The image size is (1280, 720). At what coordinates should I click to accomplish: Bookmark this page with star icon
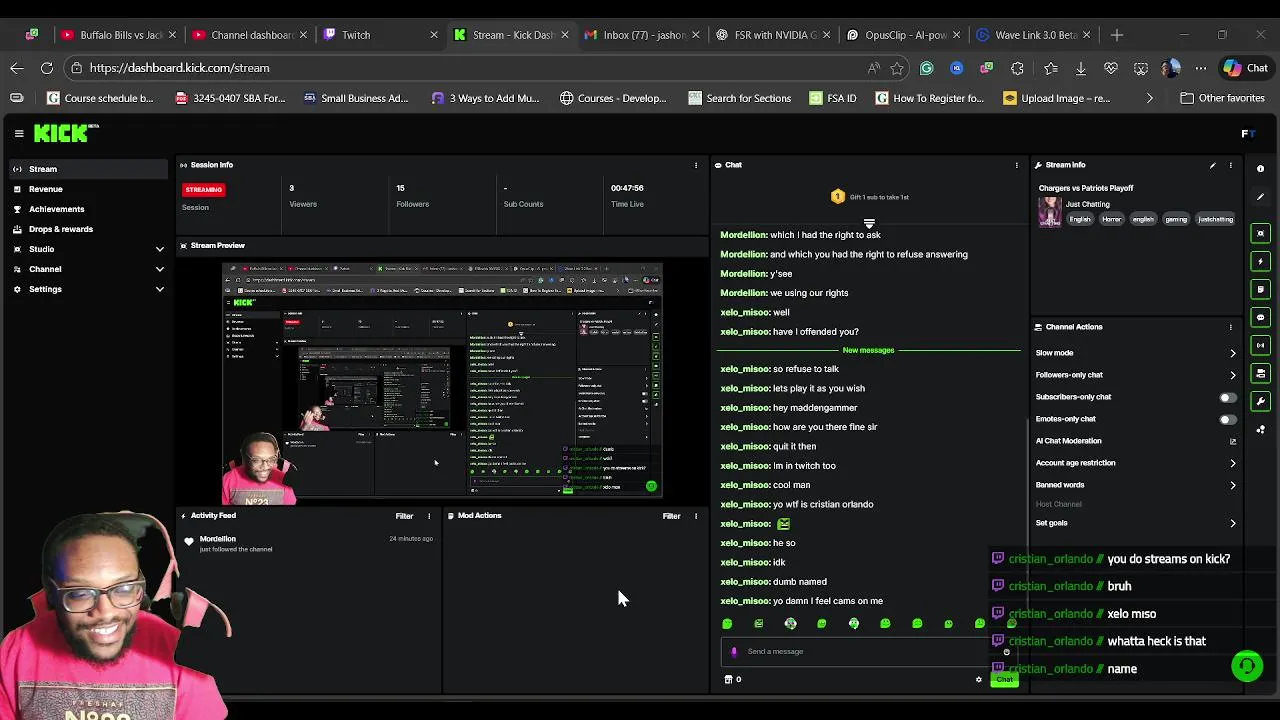897,68
